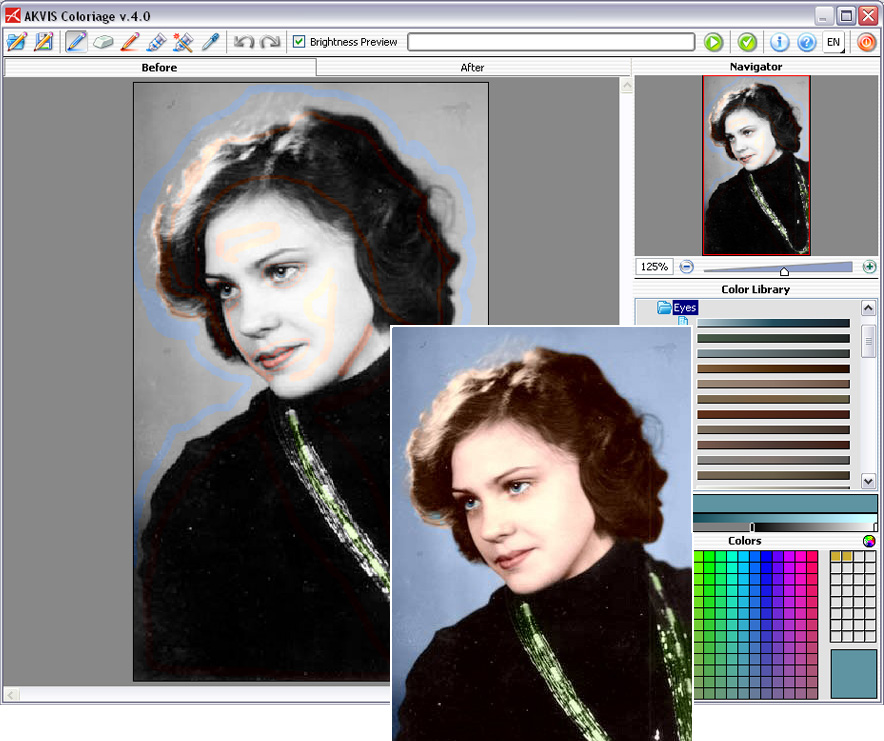The width and height of the screenshot is (884, 741).
Task: Run colorization with the green Play button
Action: click(713, 42)
